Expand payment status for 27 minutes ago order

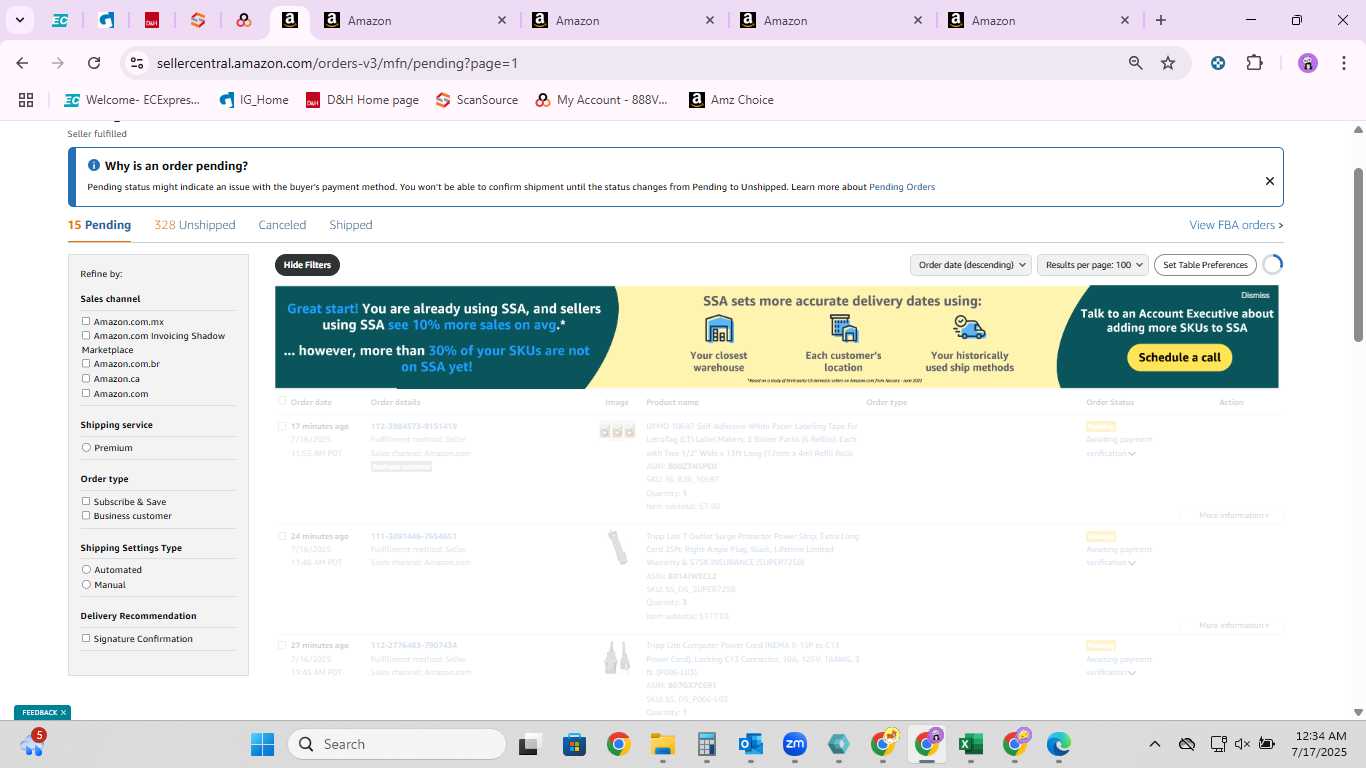coord(1132,673)
